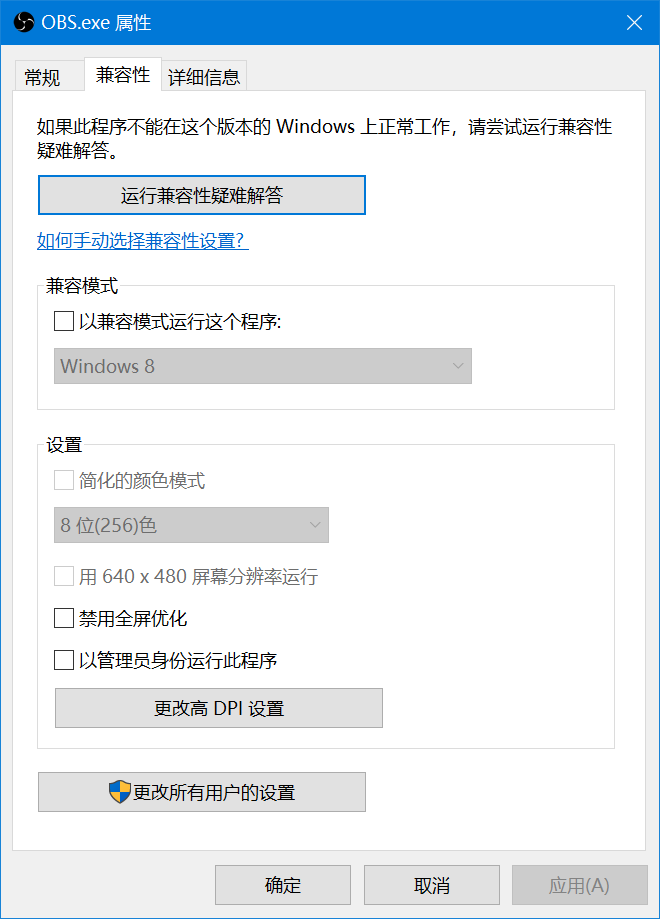Screen dimensions: 660x919
Task: Toggle 禁用全屏优化 checkbox
Action: click(64, 619)
